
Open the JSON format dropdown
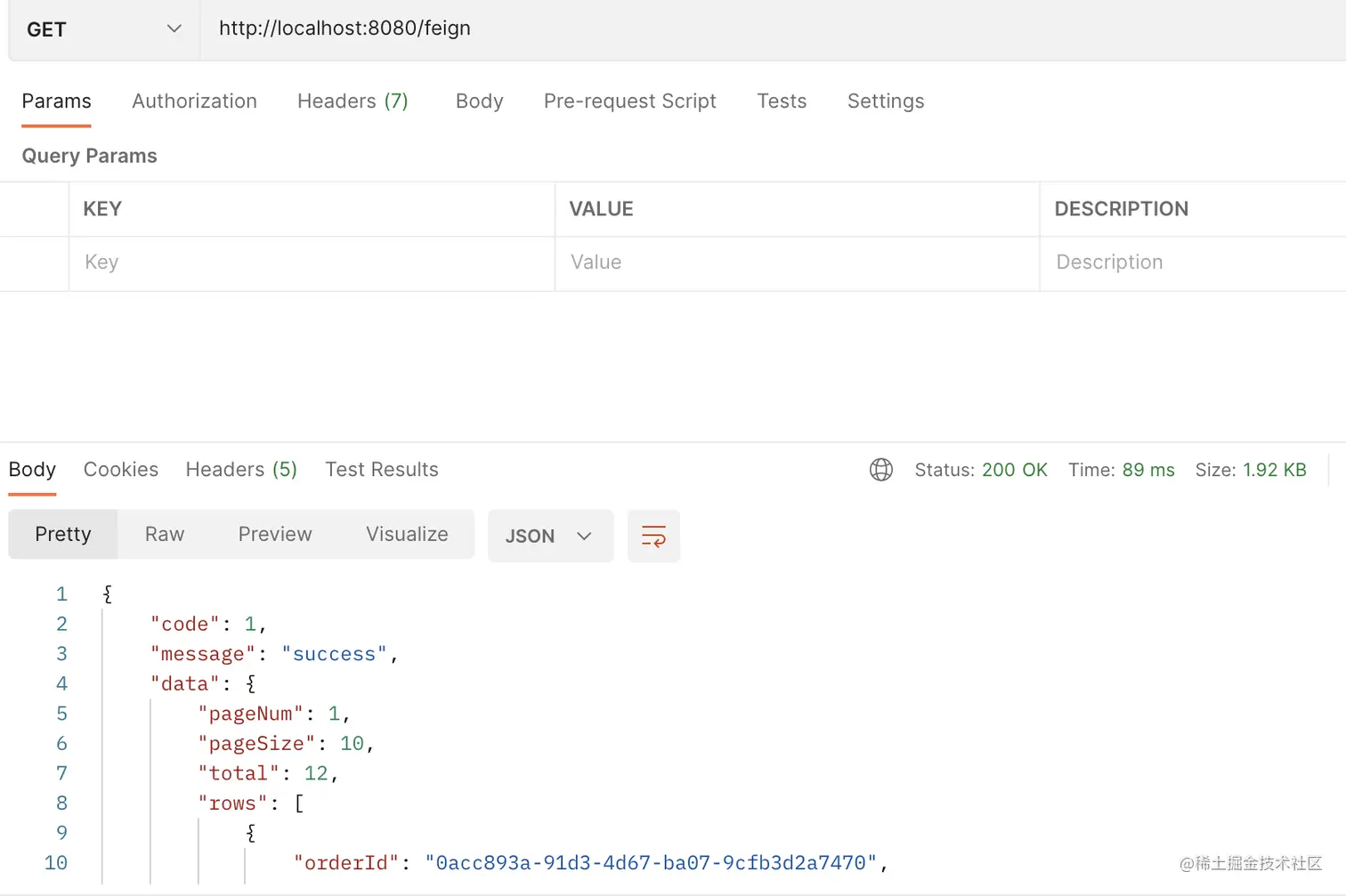[x=550, y=536]
